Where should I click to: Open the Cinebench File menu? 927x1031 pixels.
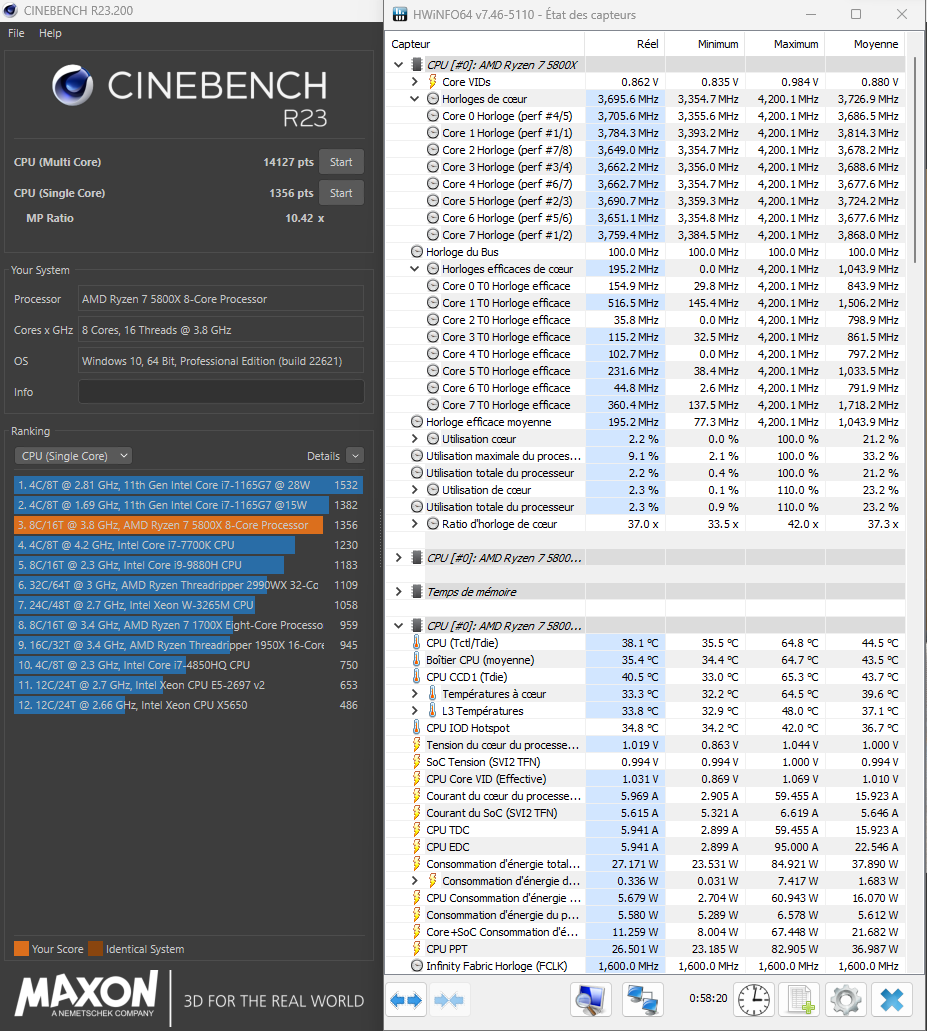pos(16,33)
